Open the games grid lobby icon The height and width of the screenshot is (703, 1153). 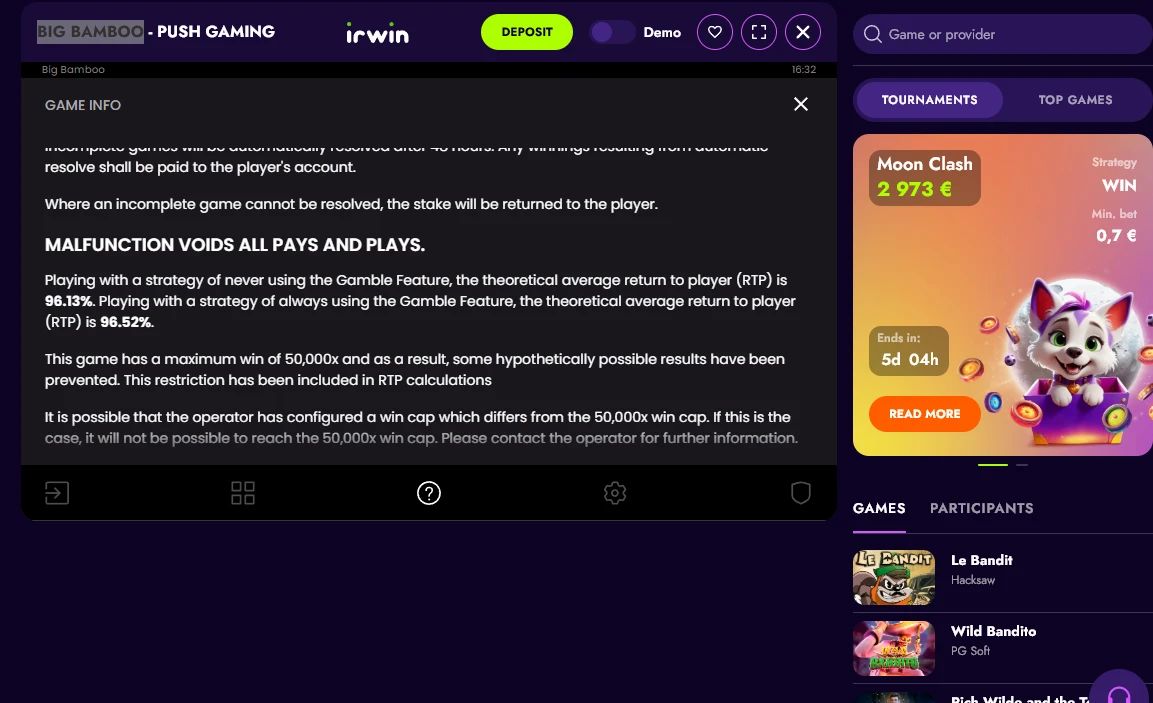point(243,493)
